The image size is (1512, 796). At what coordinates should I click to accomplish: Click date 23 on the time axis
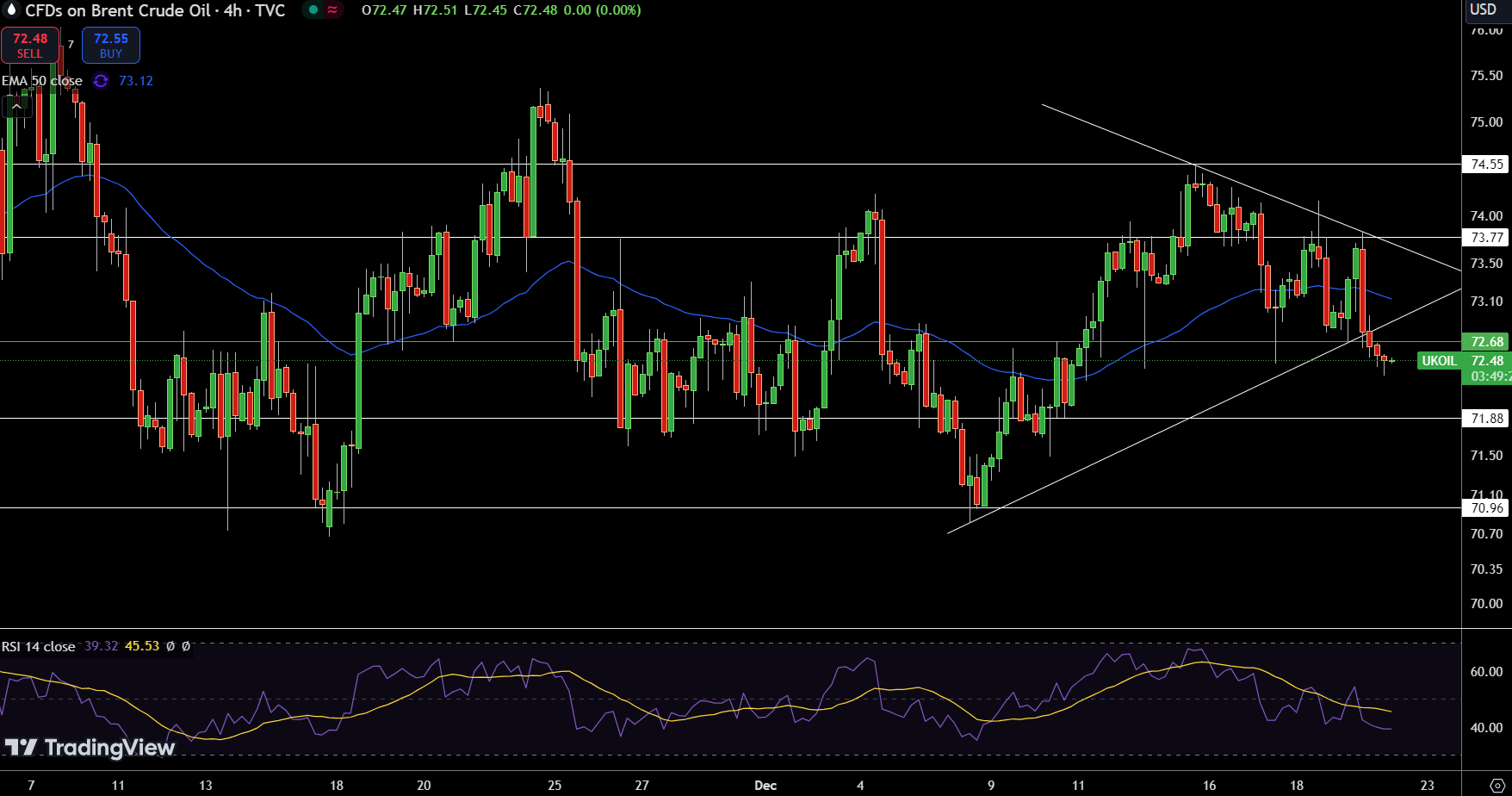[1428, 785]
